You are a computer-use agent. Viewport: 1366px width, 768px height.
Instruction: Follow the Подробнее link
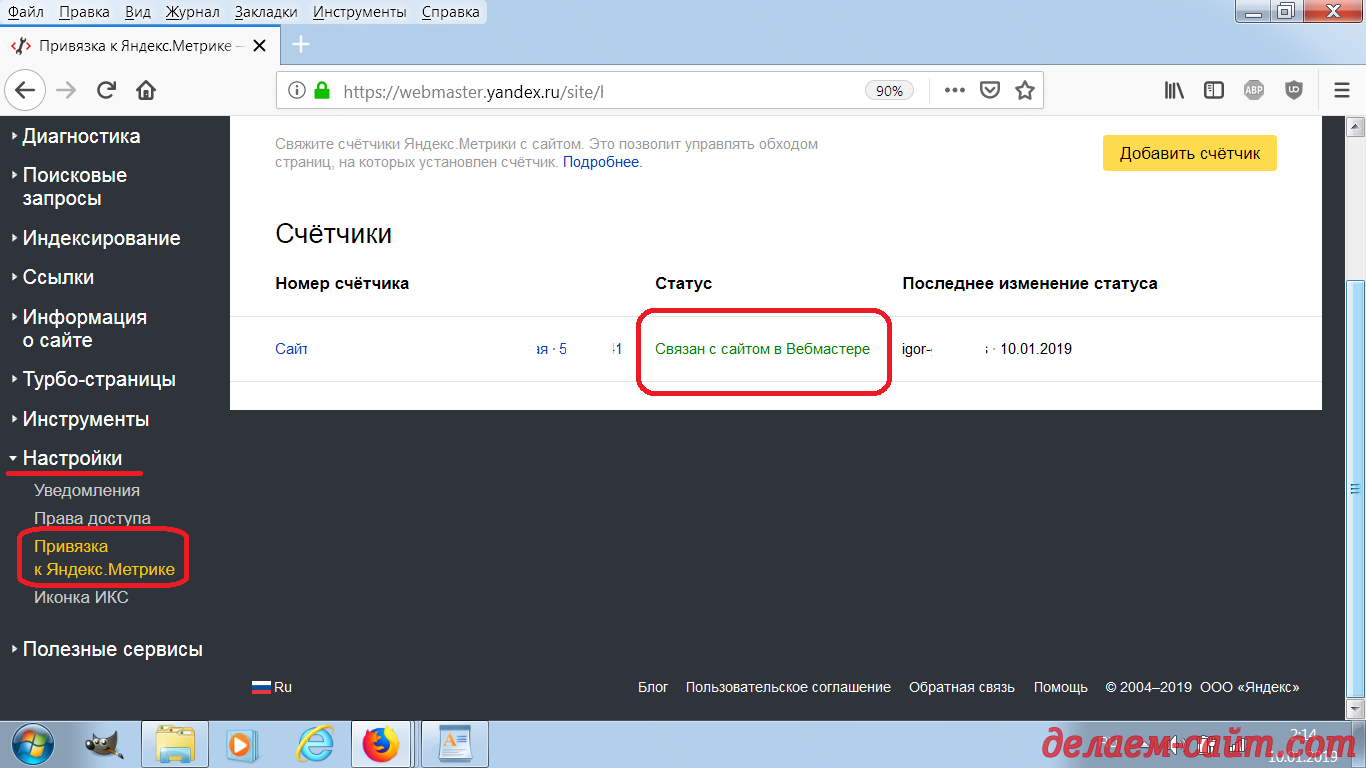601,162
